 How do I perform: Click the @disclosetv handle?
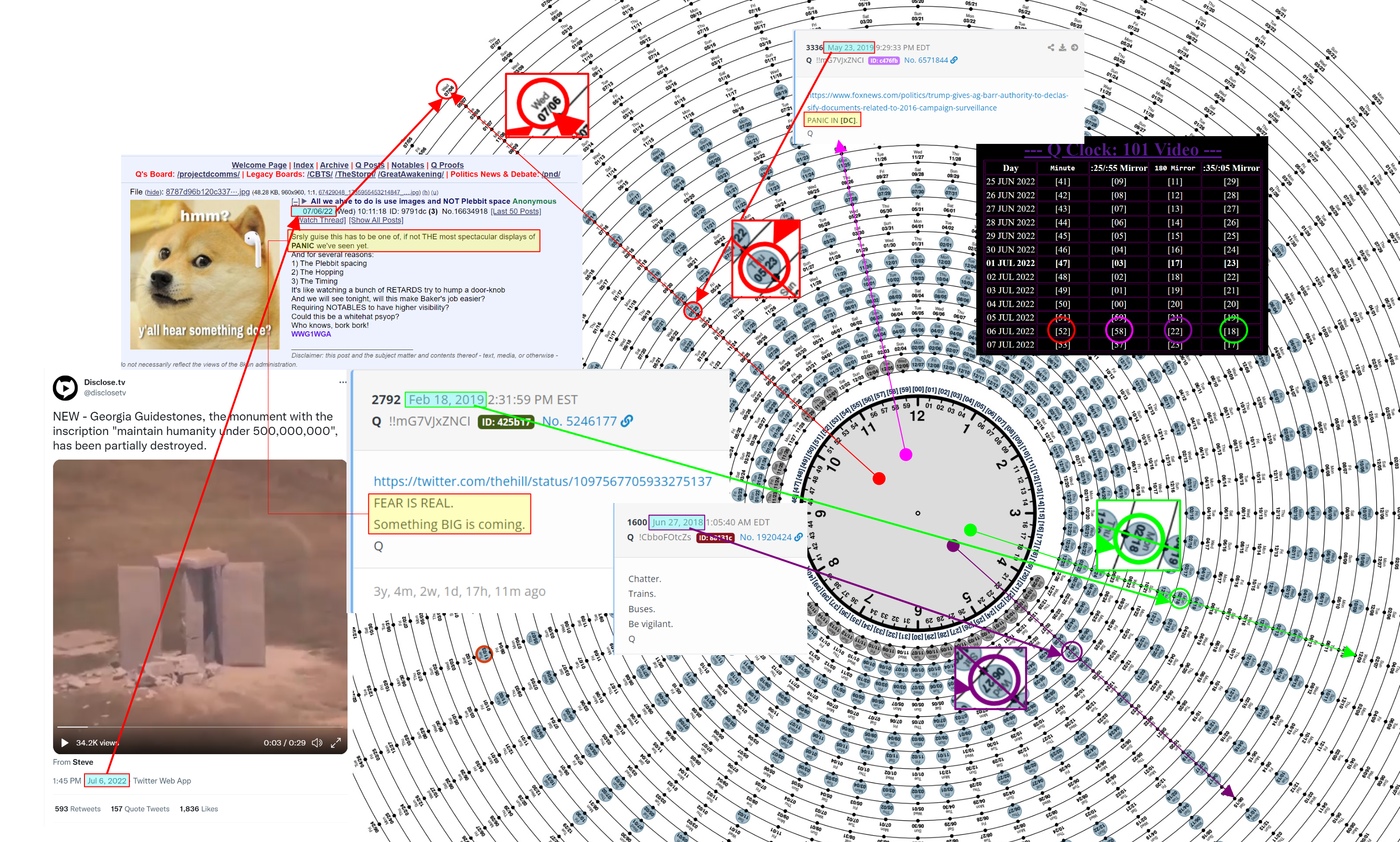(x=105, y=393)
